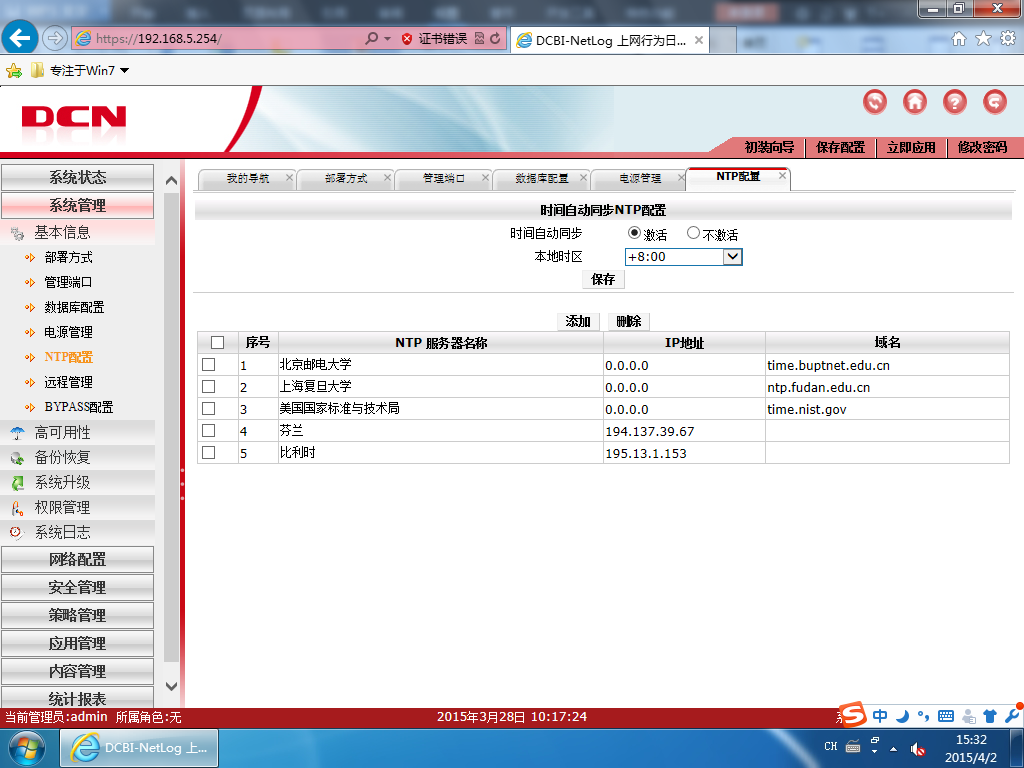Viewport: 1024px width, 768px height.
Task: Expand the 内容管理 sidebar section
Action: (77, 671)
